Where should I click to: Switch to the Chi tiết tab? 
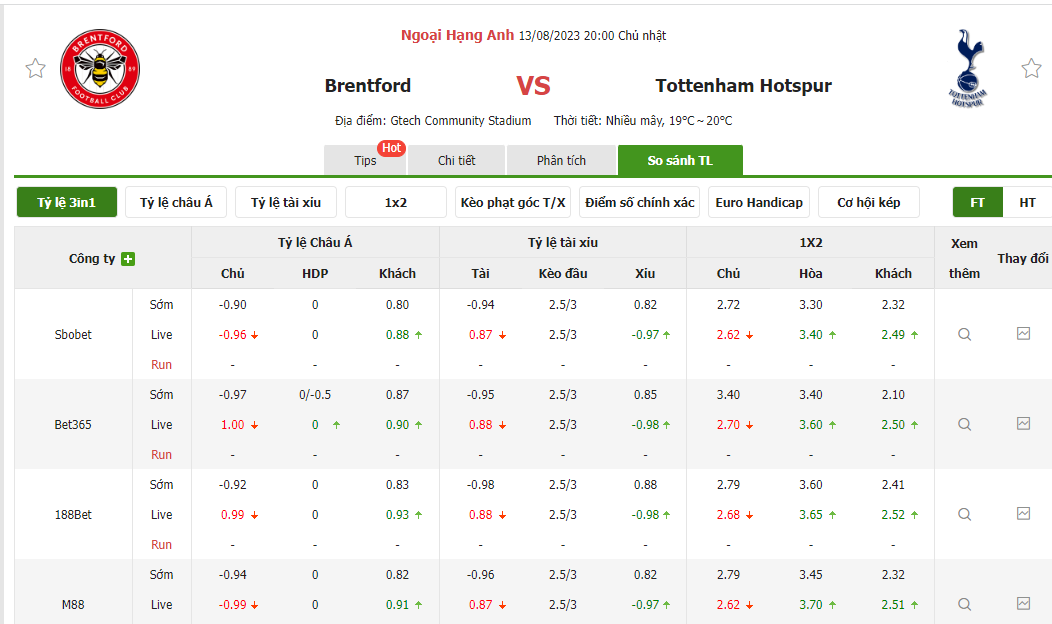coord(456,160)
